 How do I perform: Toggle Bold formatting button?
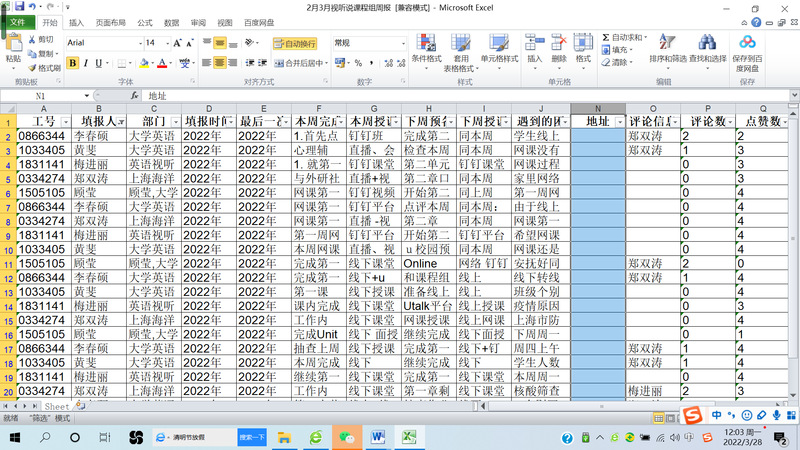tap(72, 63)
